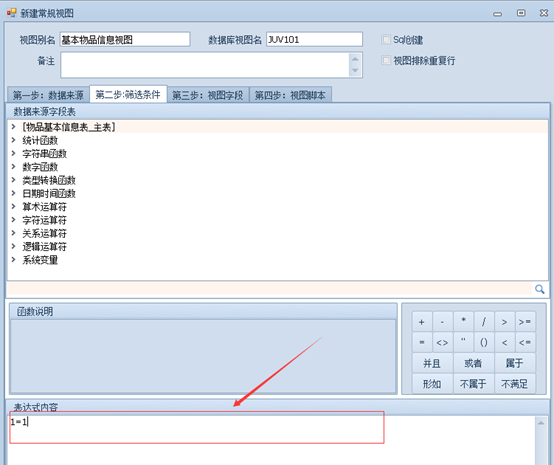Insert the plus operator button
554x465 pixels.
point(422,322)
